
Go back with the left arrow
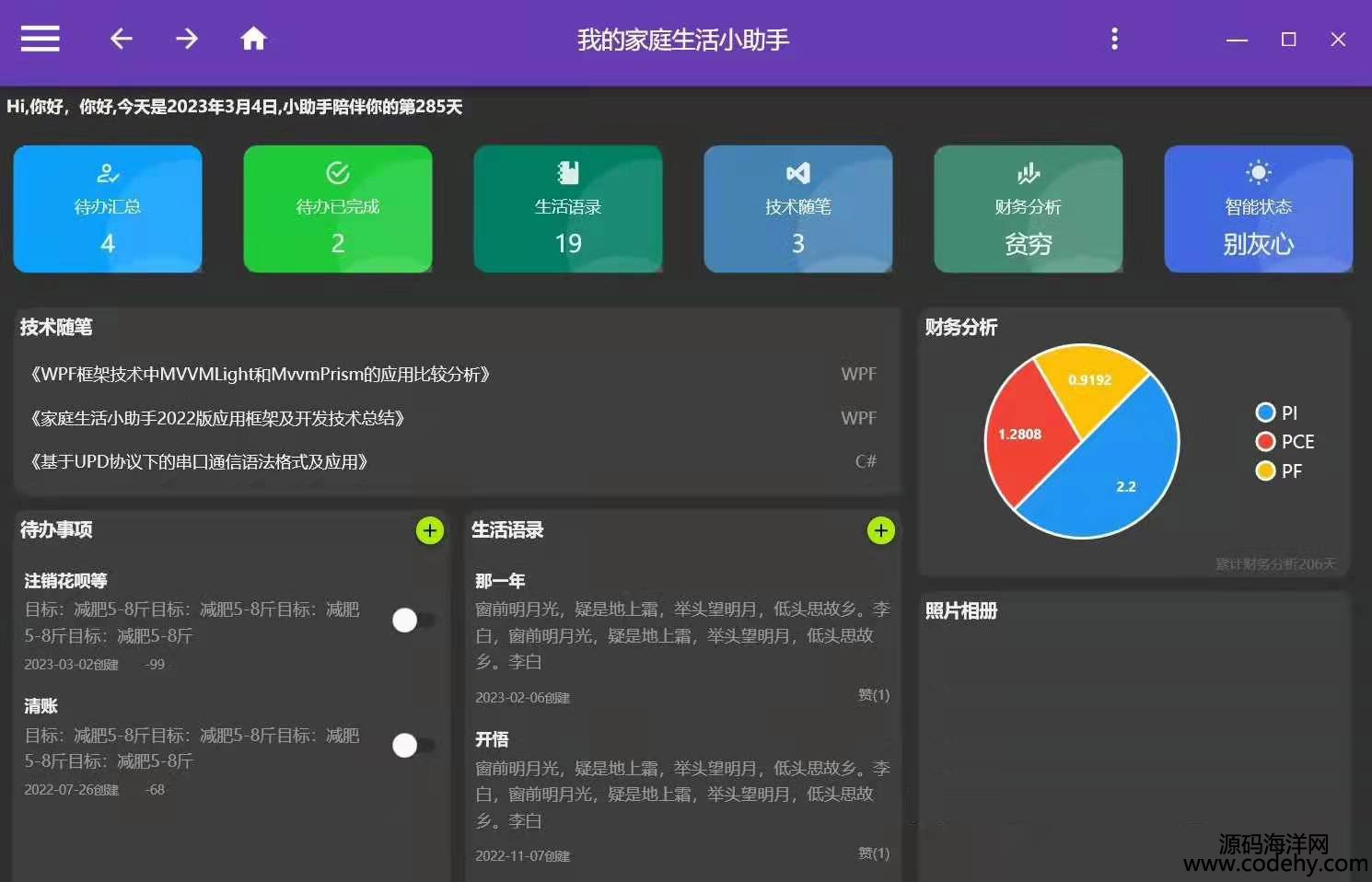(121, 39)
